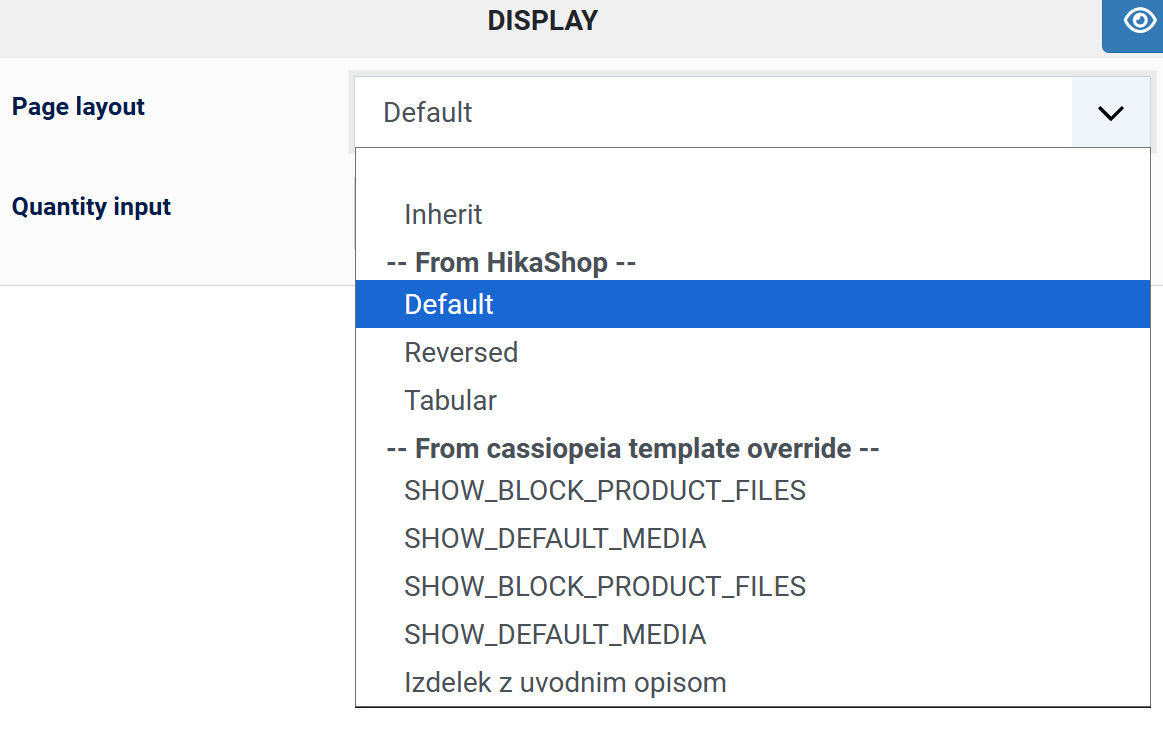
Task: Select Izdelek z uvodnim opisom layout
Action: click(x=564, y=683)
